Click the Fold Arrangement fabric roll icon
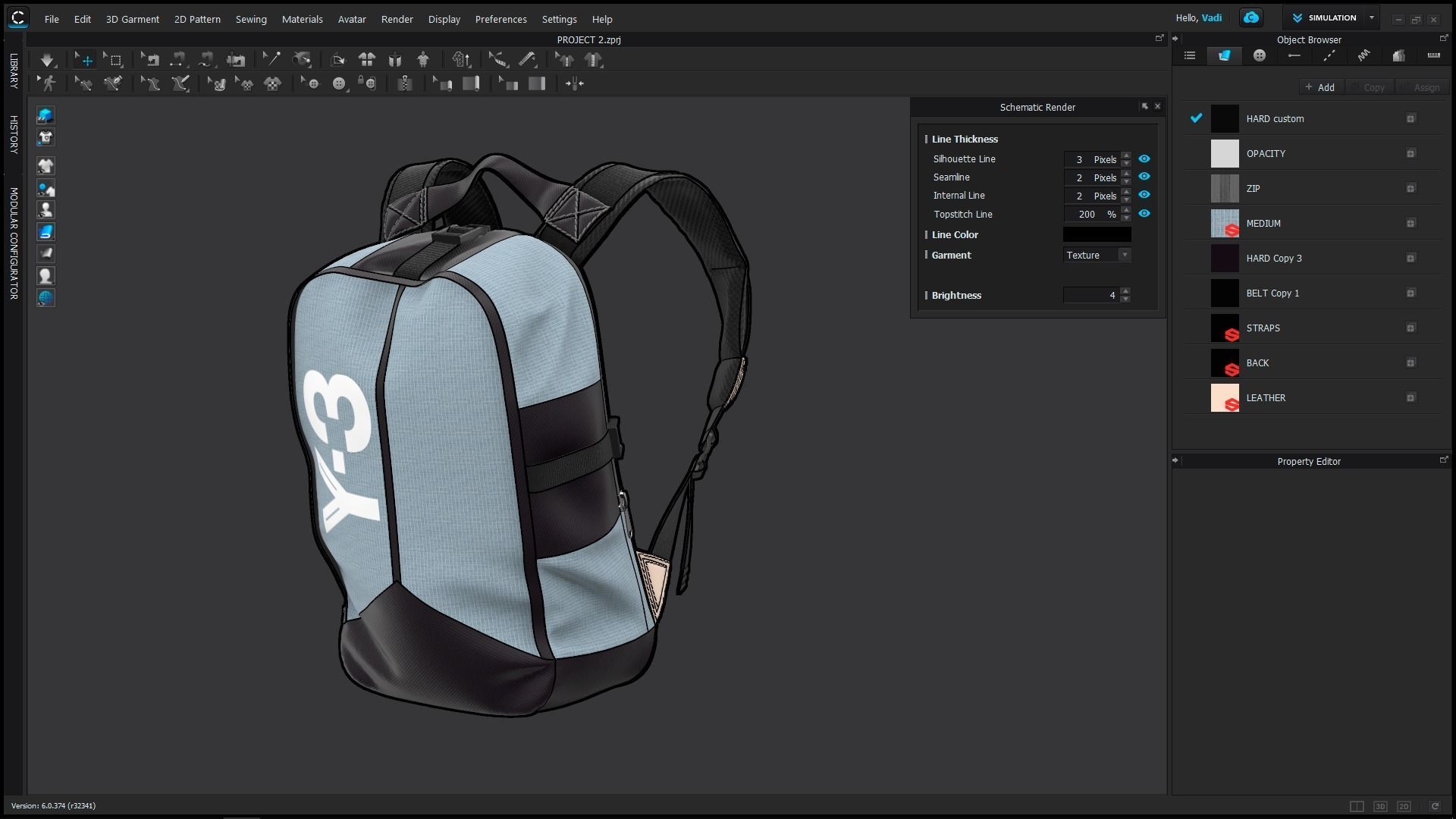The width and height of the screenshot is (1456, 819). click(x=471, y=84)
